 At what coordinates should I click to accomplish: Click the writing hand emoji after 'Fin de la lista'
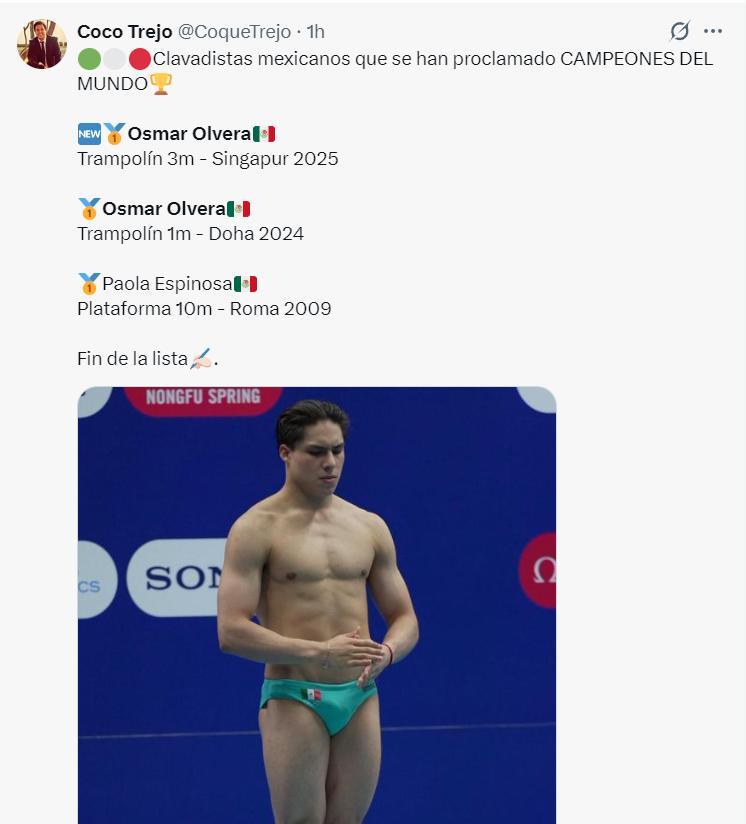pyautogui.click(x=202, y=359)
